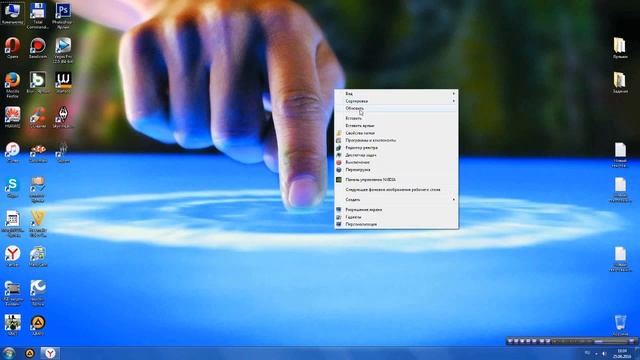Launch AIMP desktop shortcut
This screenshot has width=640, height=360.
pyautogui.click(x=38, y=325)
